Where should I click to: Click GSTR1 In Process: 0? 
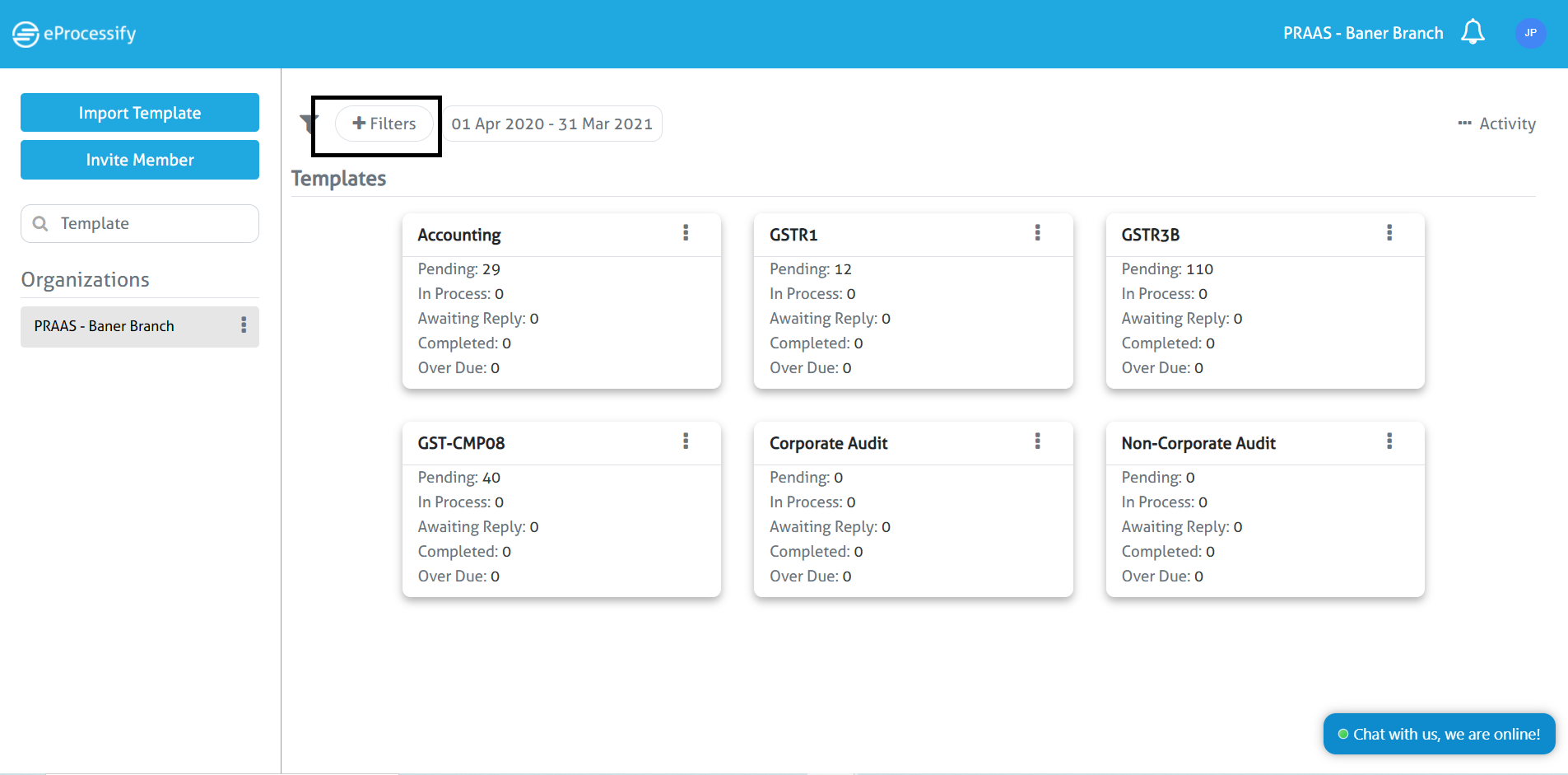pyautogui.click(x=812, y=294)
